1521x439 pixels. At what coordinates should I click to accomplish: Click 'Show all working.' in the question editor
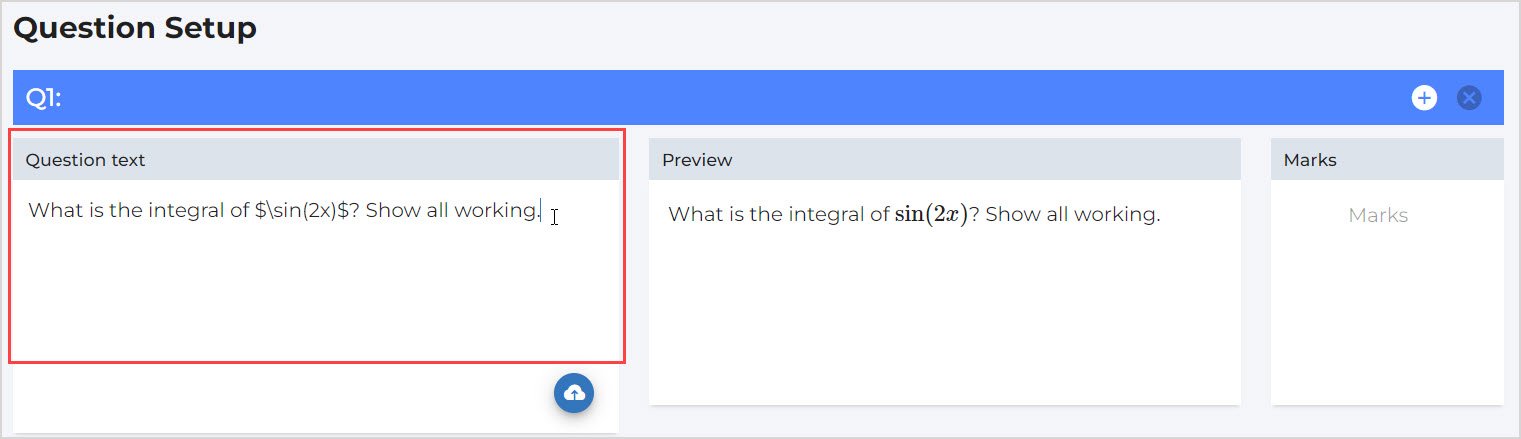point(452,210)
